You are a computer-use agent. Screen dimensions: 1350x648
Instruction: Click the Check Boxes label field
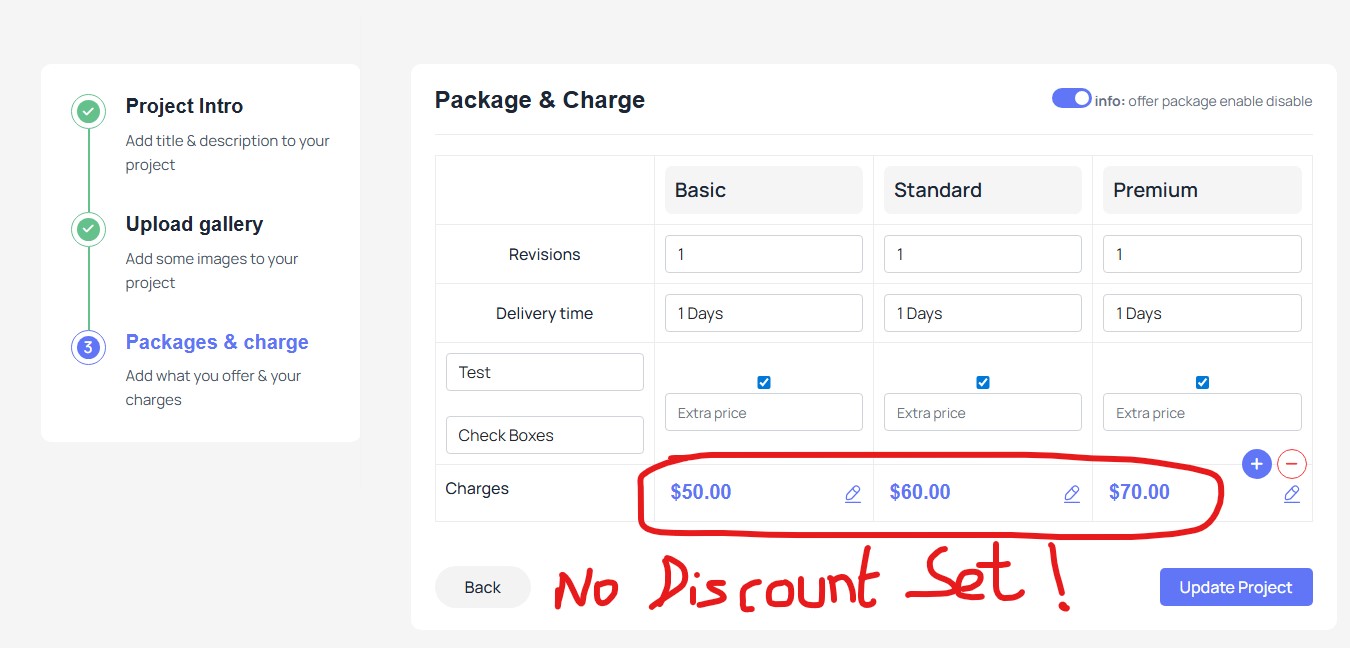click(x=544, y=435)
